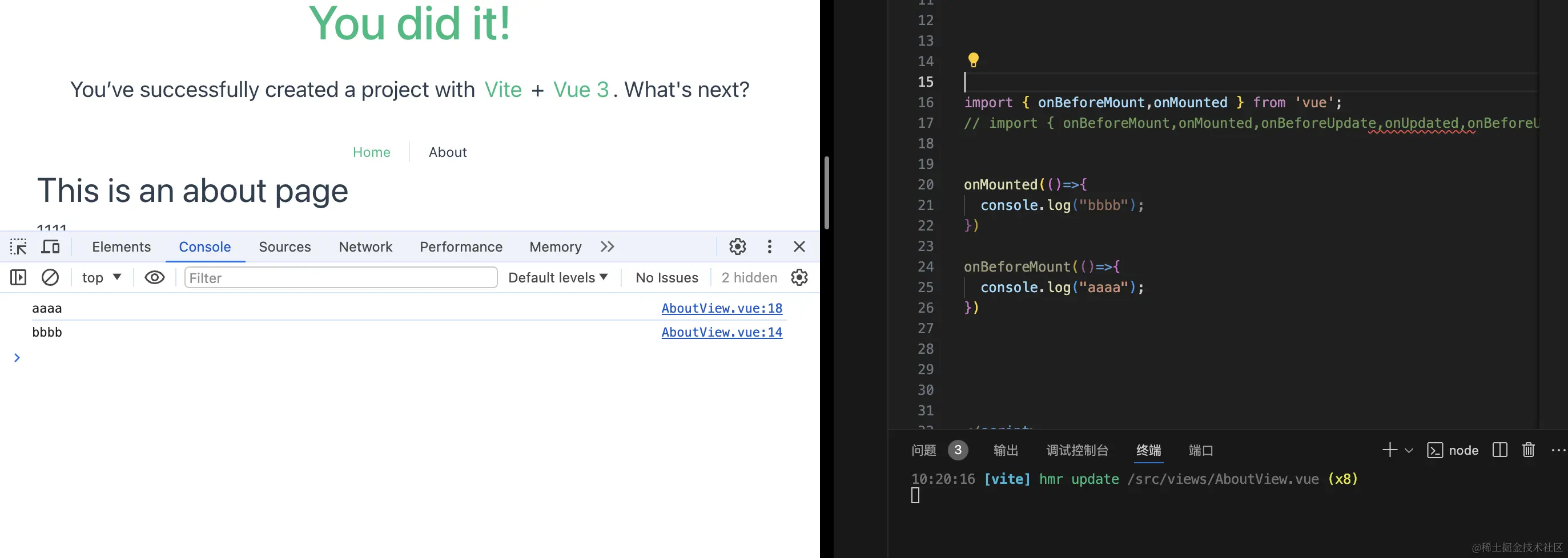Click the vite hmr update terminal message

1134,479
